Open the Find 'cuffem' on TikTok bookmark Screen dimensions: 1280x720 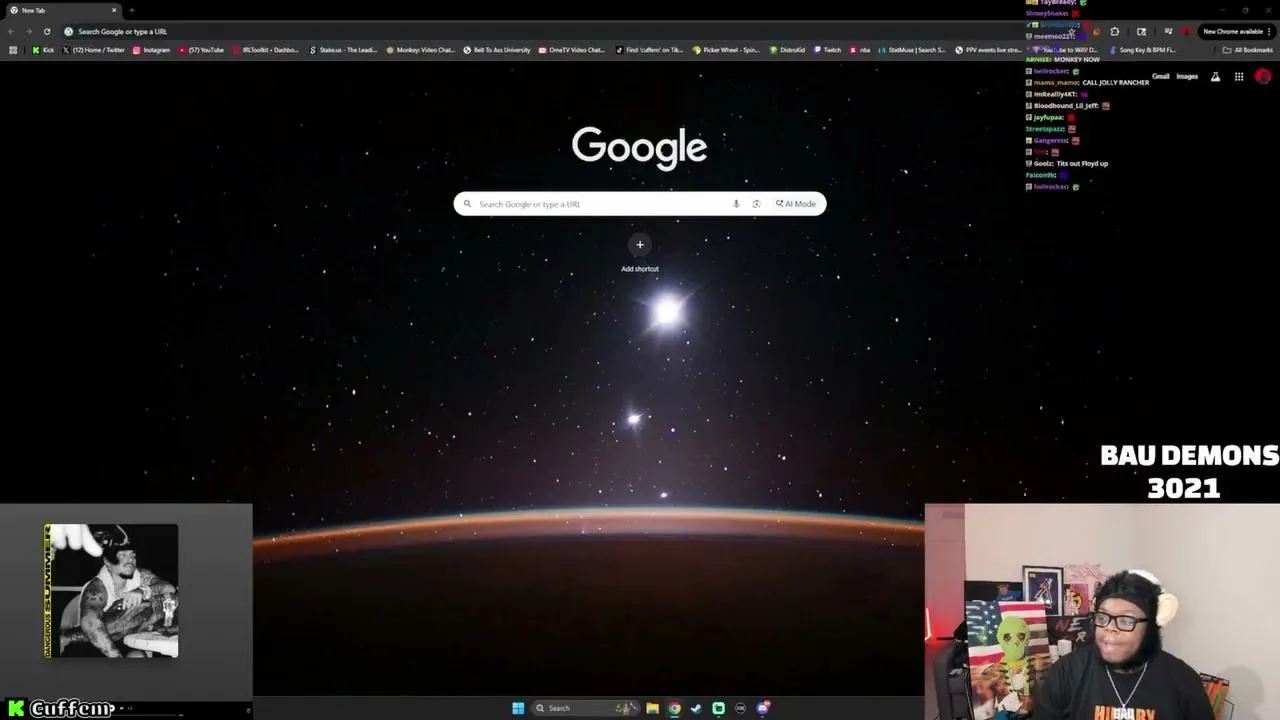pos(649,50)
